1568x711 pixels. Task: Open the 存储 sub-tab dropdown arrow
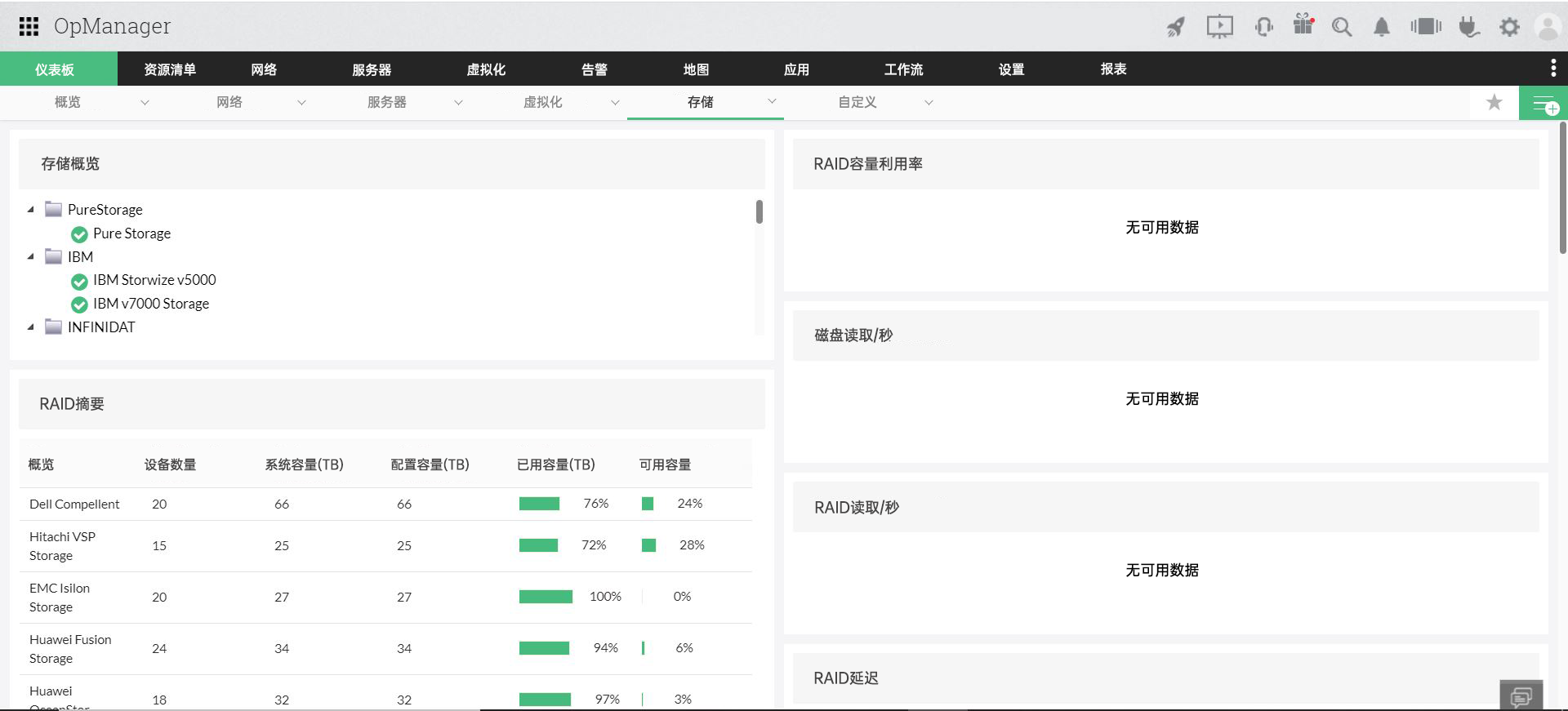[772, 101]
